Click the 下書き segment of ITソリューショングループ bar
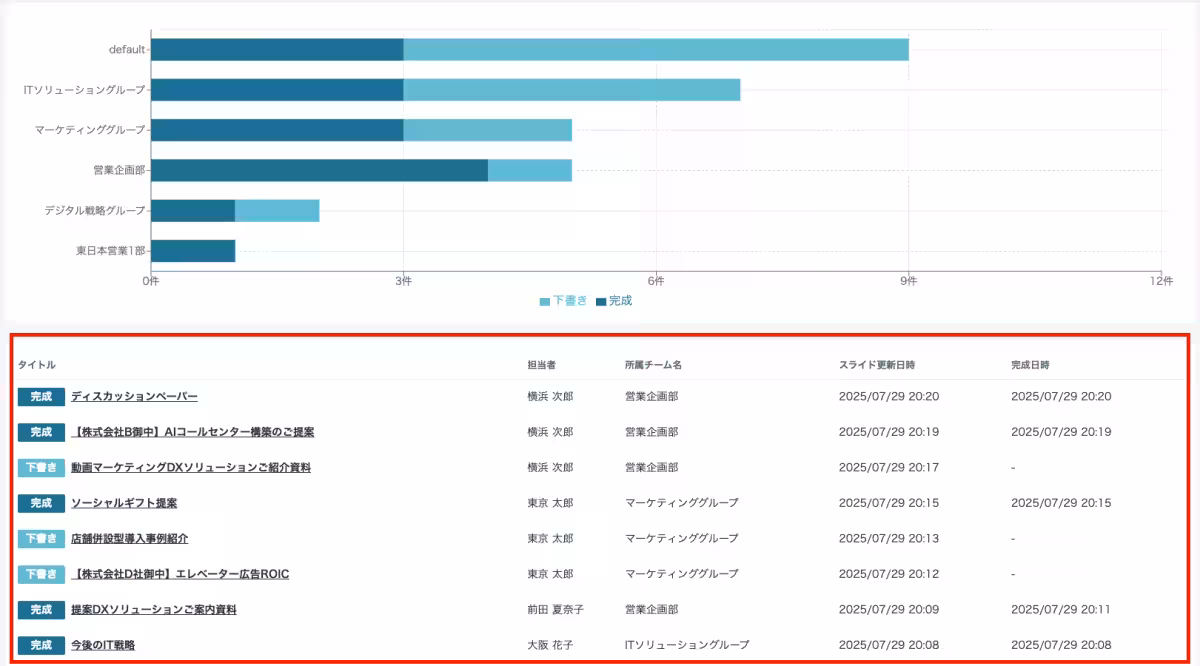The height and width of the screenshot is (666, 1200). pos(571,90)
